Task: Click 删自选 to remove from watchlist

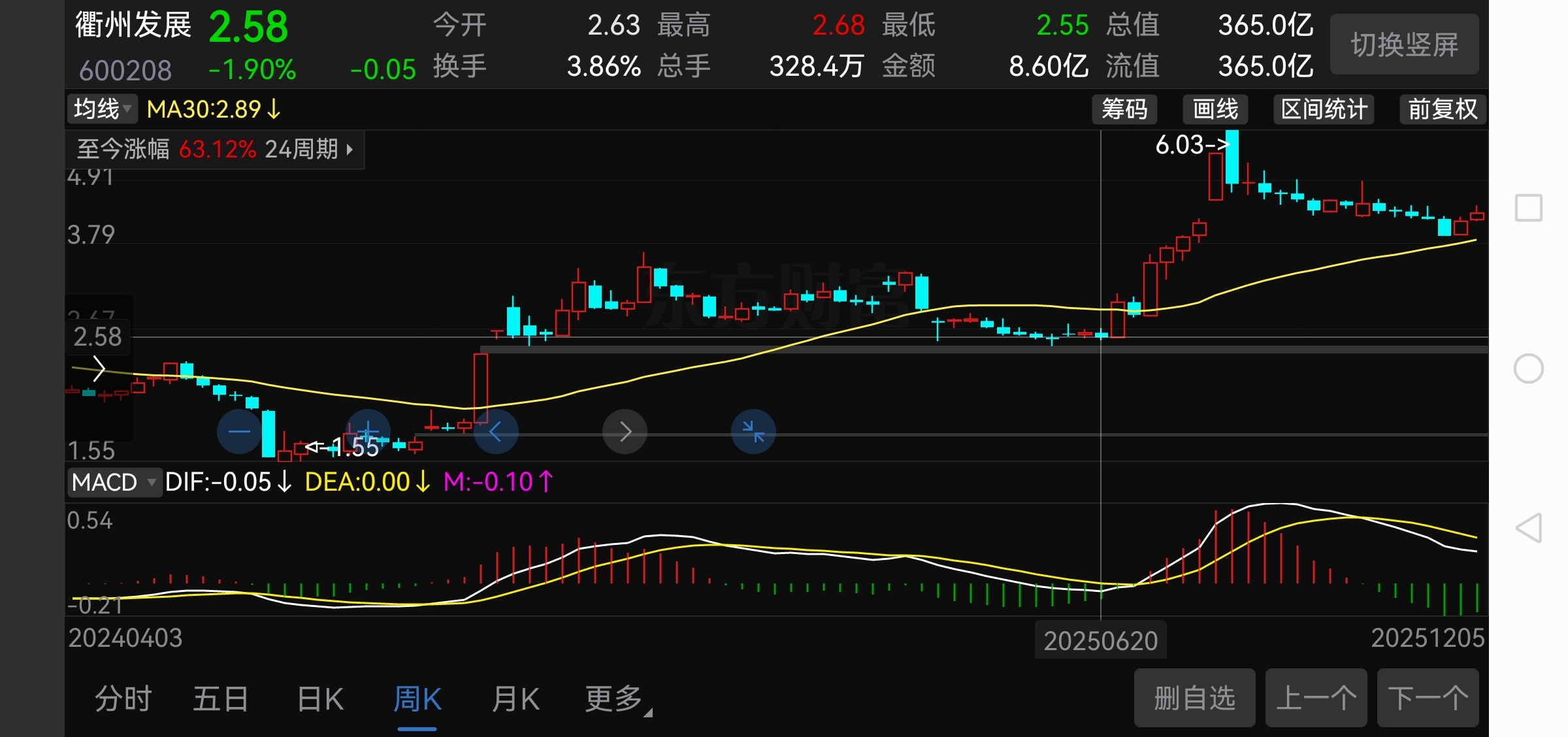Action: 1194,698
